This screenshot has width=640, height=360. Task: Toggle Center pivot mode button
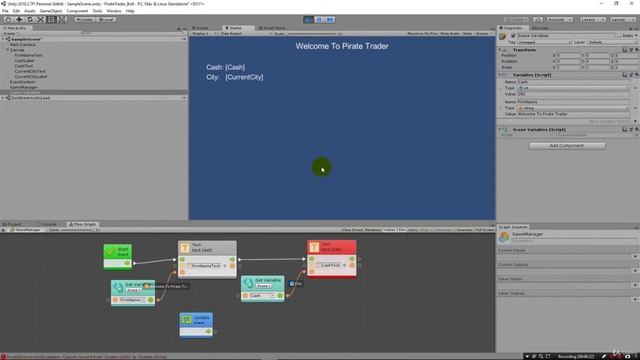coord(84,20)
